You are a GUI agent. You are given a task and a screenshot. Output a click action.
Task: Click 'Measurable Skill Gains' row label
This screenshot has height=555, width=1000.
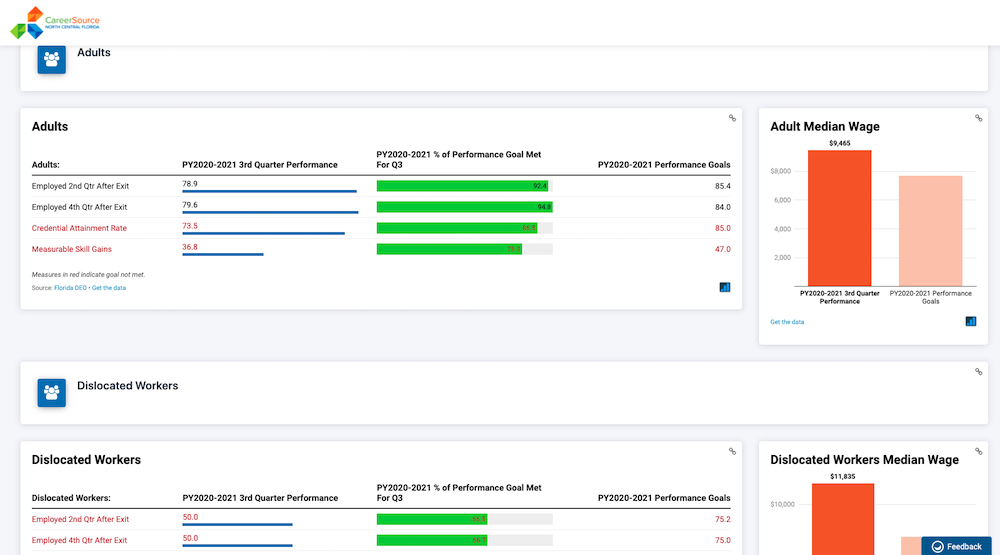(71, 249)
